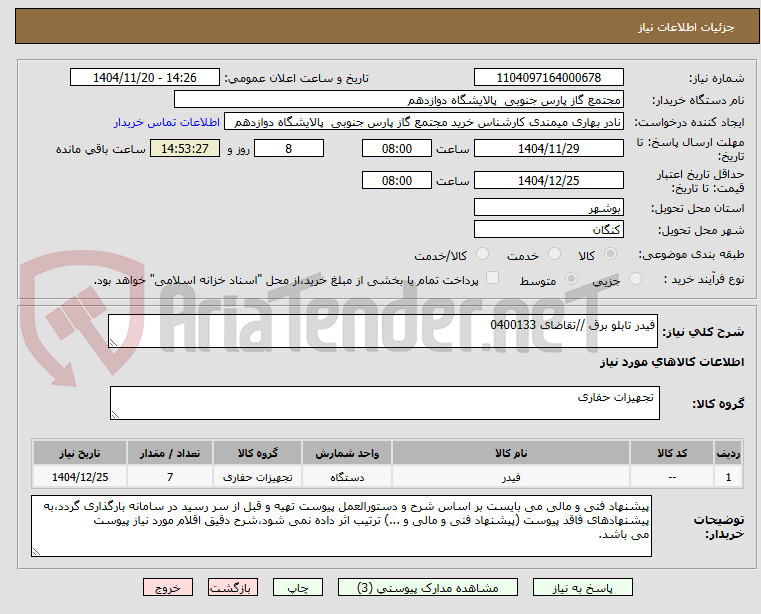Viewport: 761px width, 614px height.
Task: Open اطلاعات تماس خریدار link
Action: click(167, 122)
